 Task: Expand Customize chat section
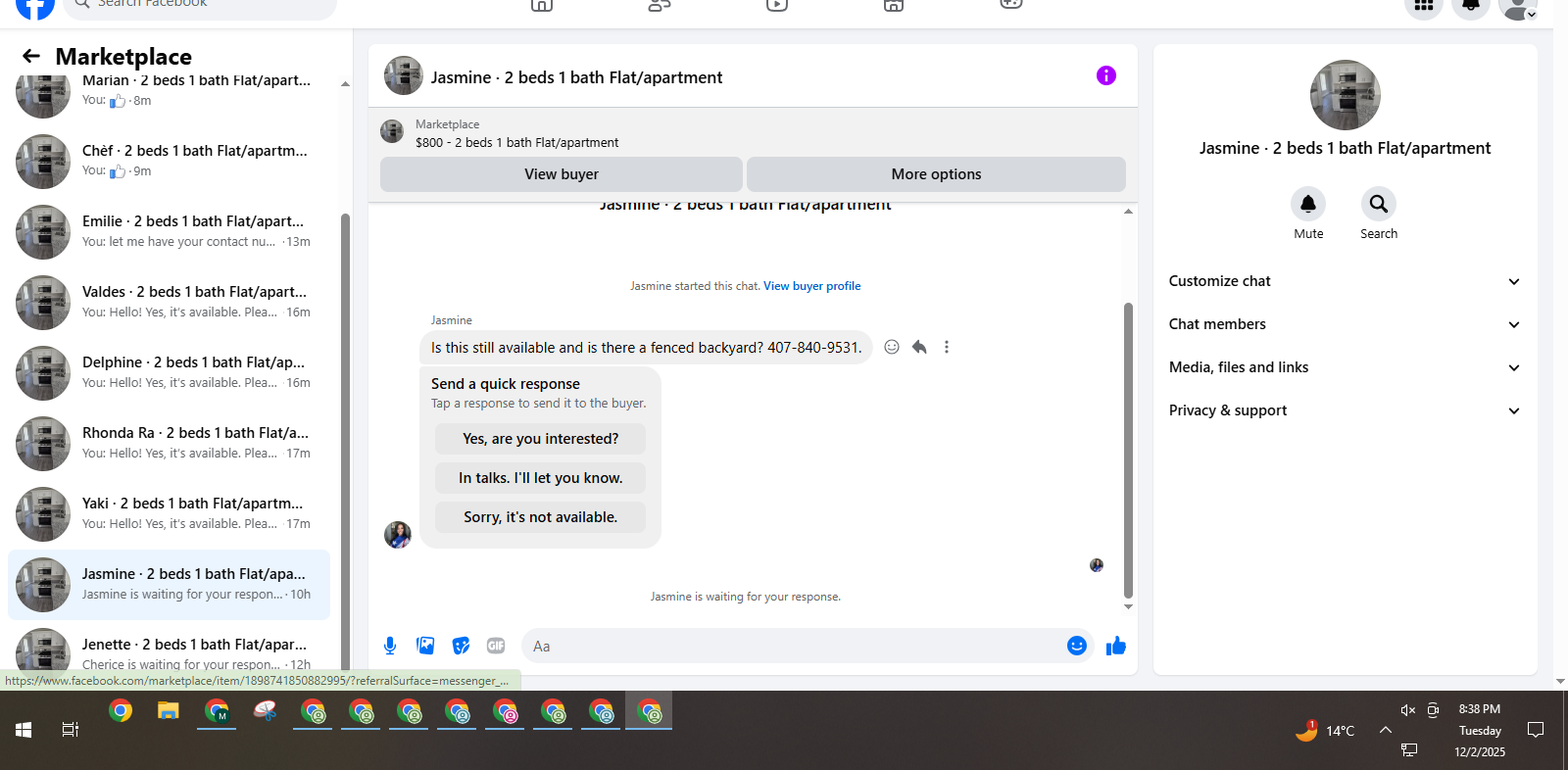[1345, 281]
